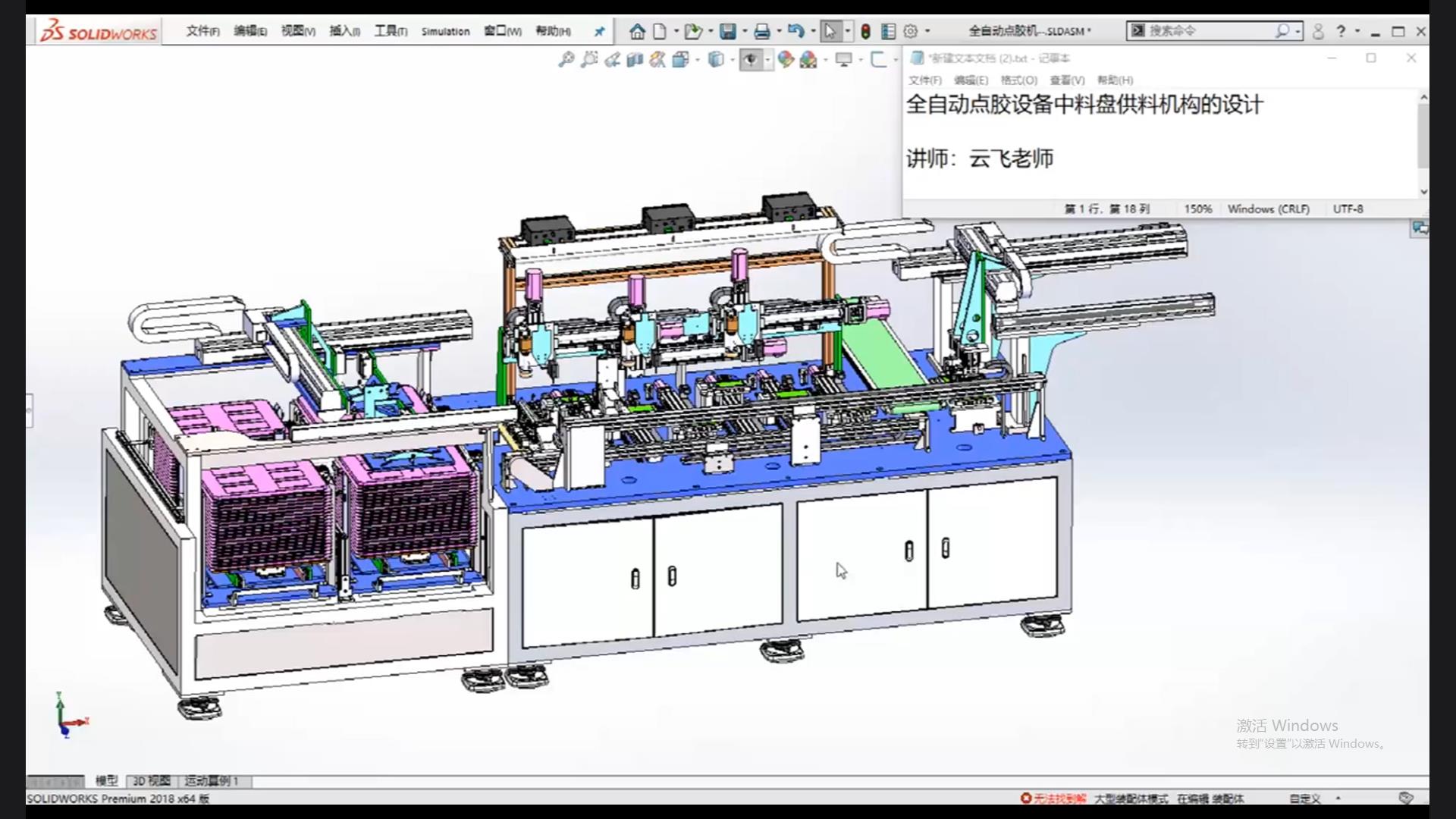This screenshot has height=819, width=1456.
Task: Click the Dynamic Annotation Views icon
Action: [657, 59]
